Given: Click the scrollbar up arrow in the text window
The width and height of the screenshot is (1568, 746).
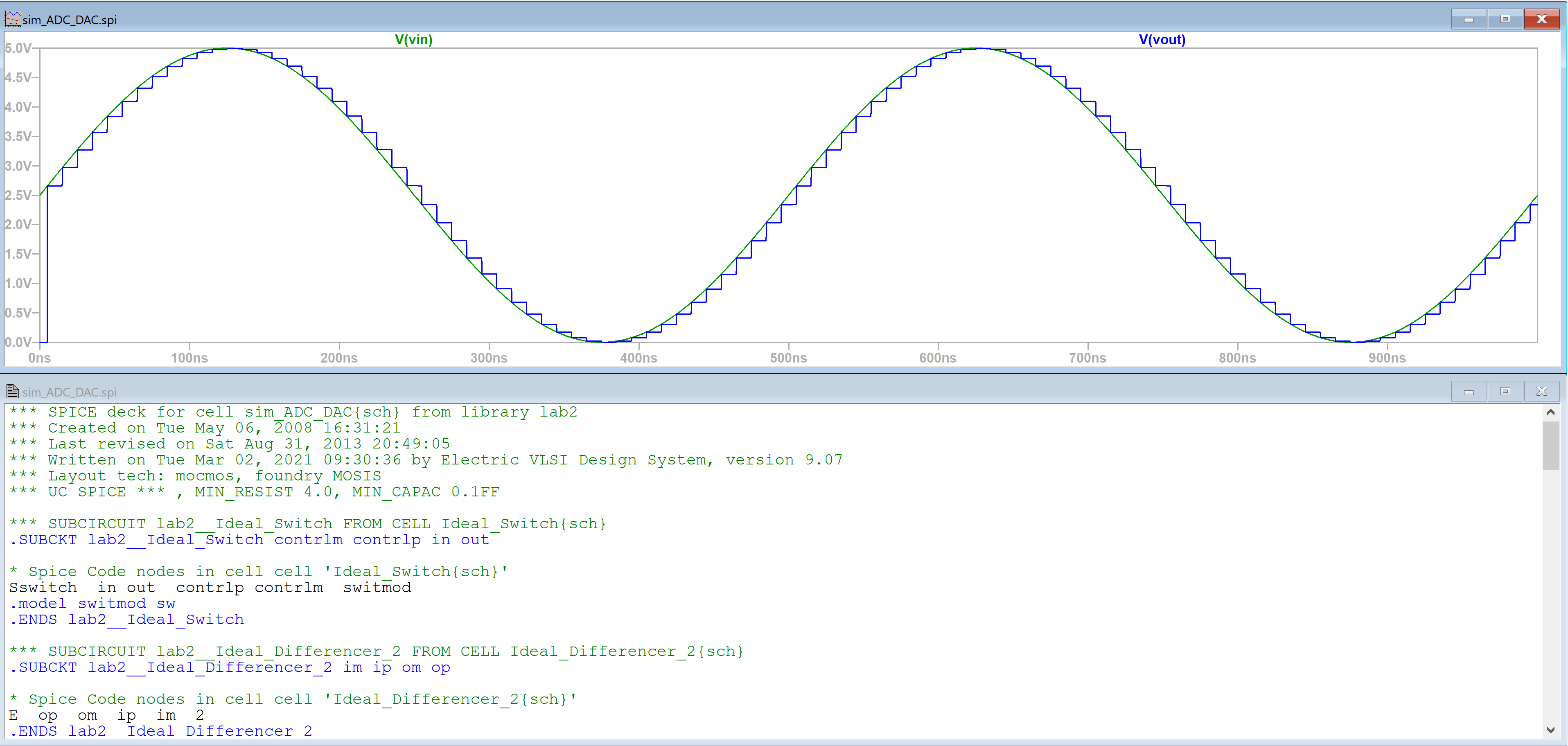Looking at the screenshot, I should [1550, 412].
